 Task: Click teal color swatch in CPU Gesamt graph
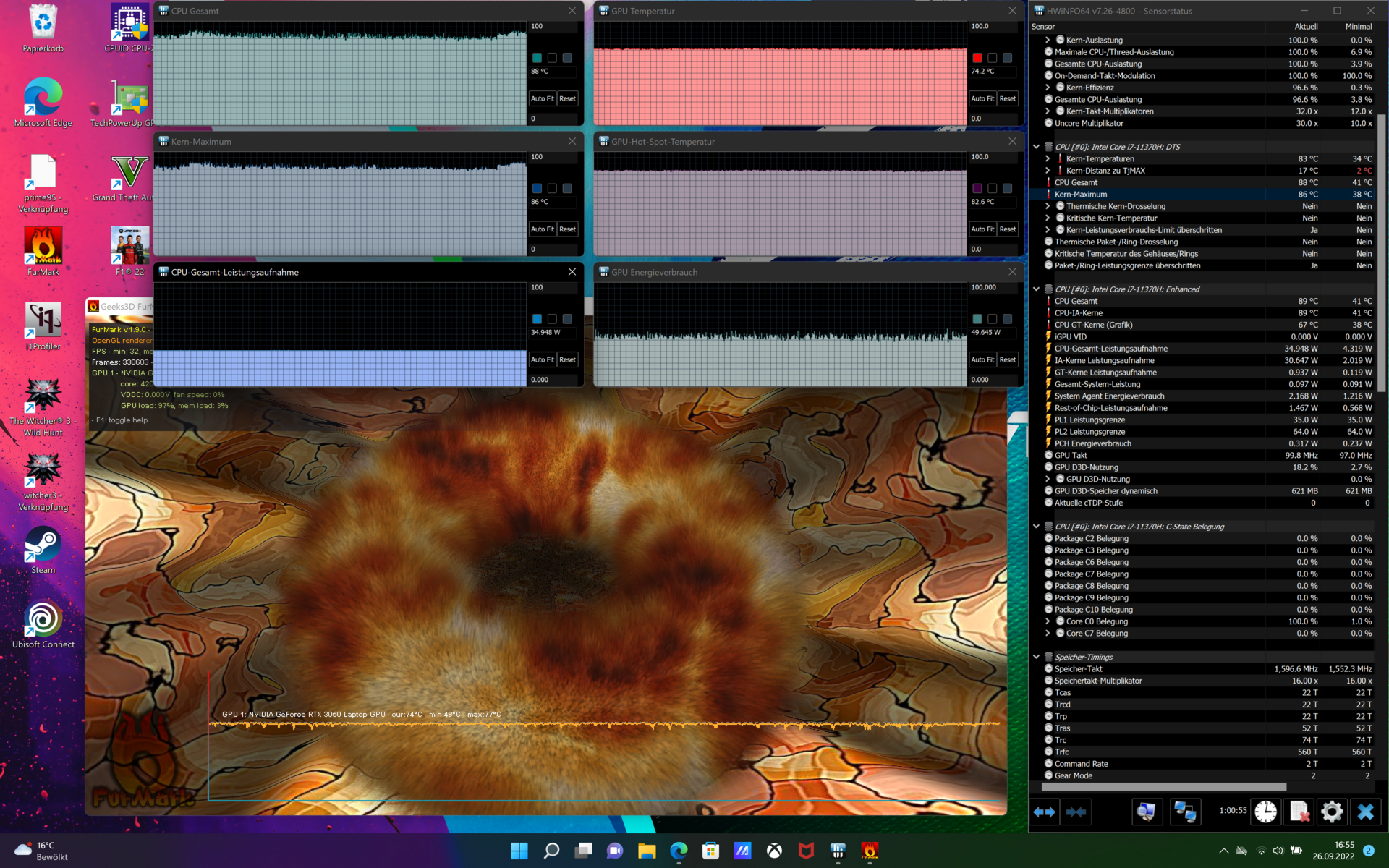[x=537, y=58]
